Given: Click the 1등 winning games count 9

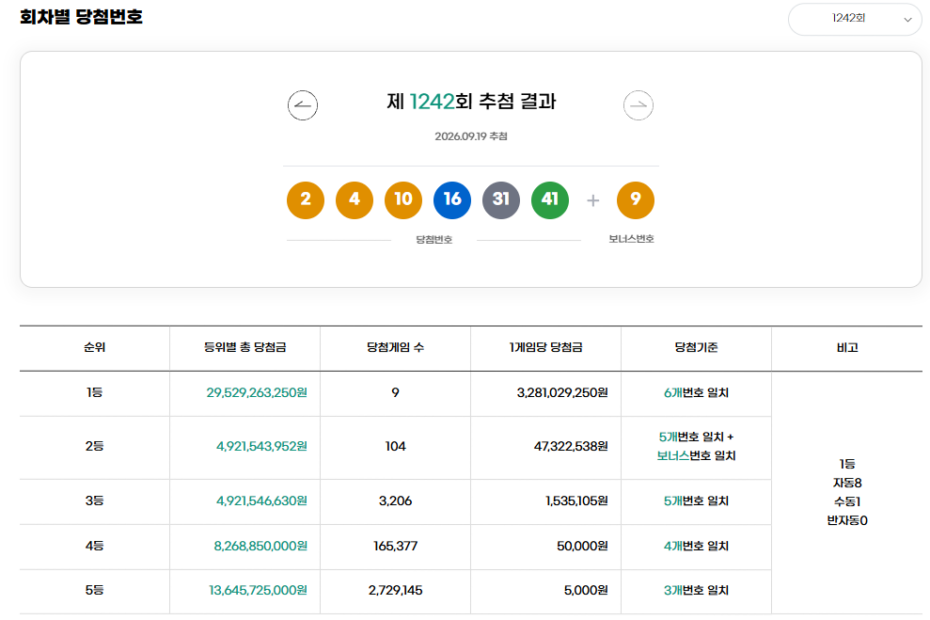Looking at the screenshot, I should (396, 393).
